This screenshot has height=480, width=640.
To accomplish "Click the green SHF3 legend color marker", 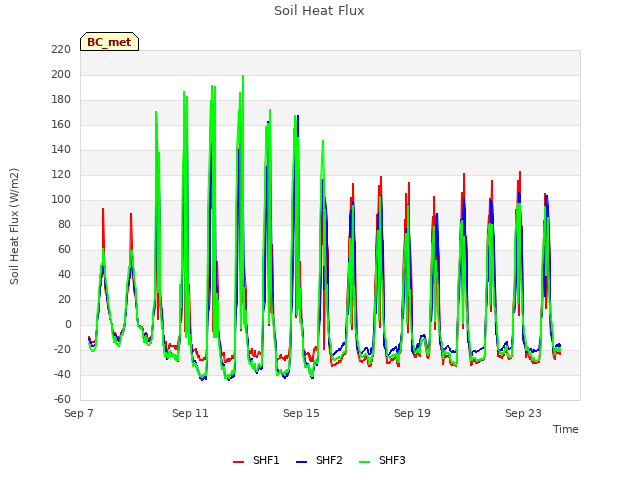I will click(364, 462).
